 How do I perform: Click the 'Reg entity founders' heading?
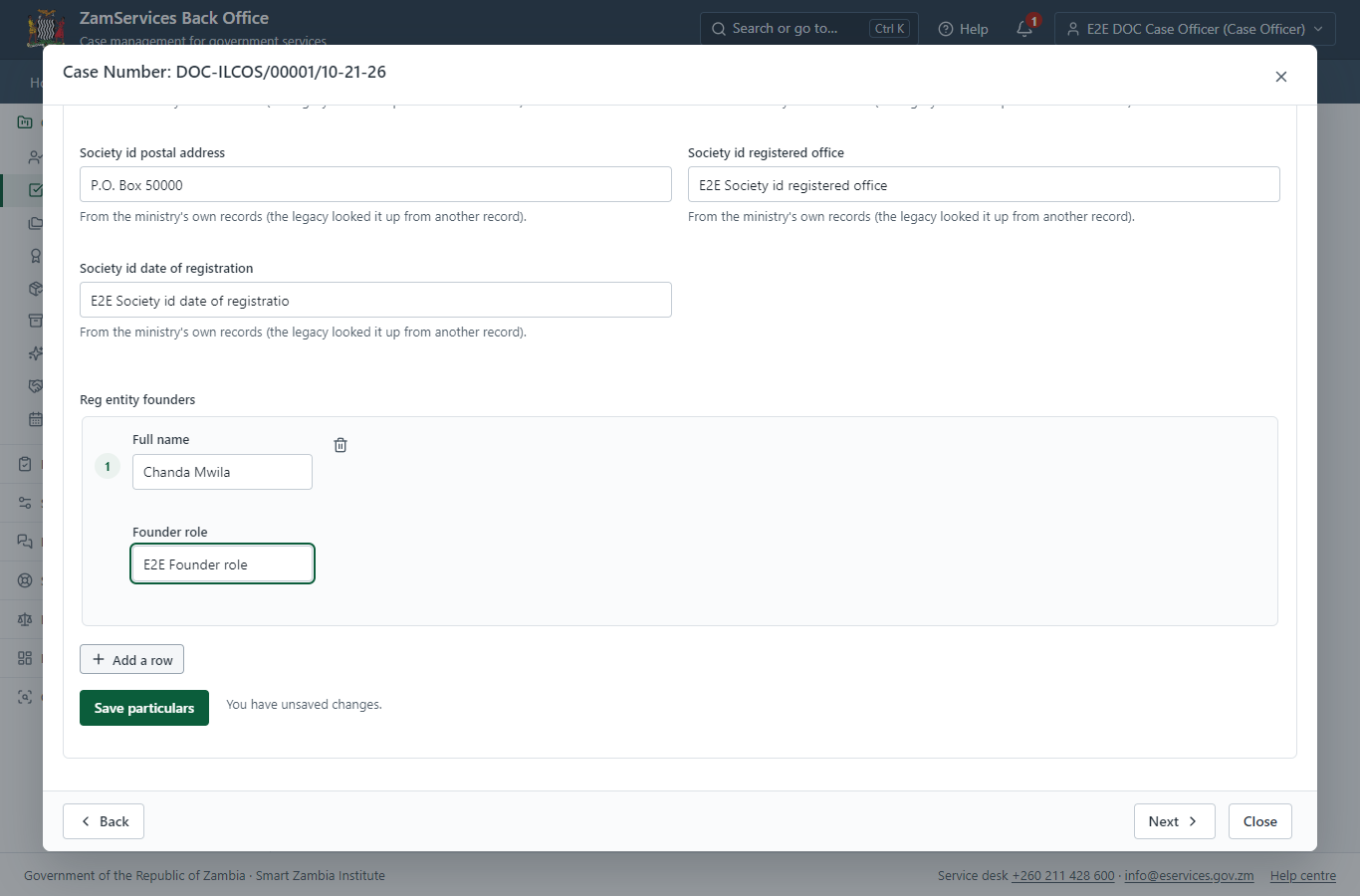[x=137, y=400]
